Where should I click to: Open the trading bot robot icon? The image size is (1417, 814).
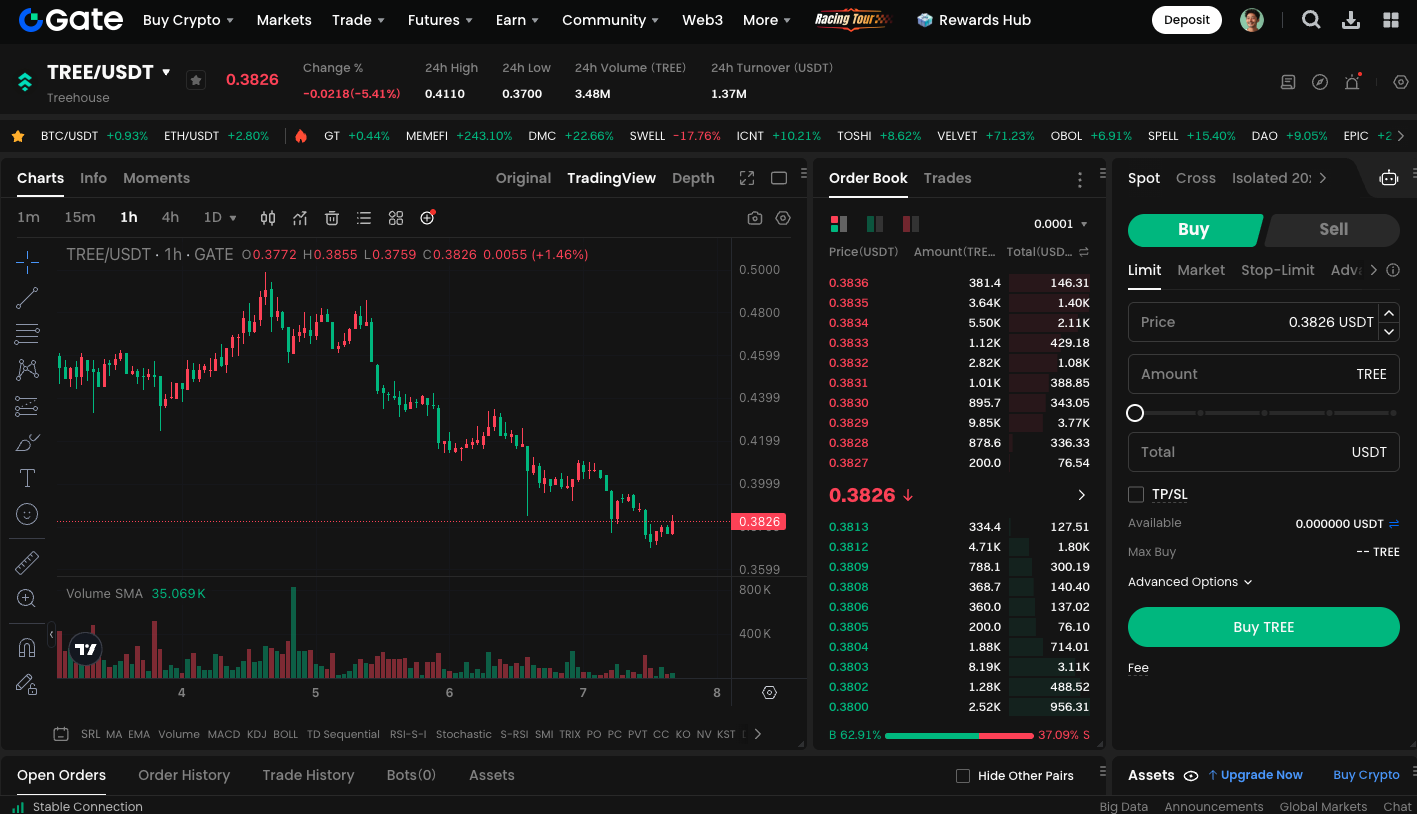[x=1388, y=178]
